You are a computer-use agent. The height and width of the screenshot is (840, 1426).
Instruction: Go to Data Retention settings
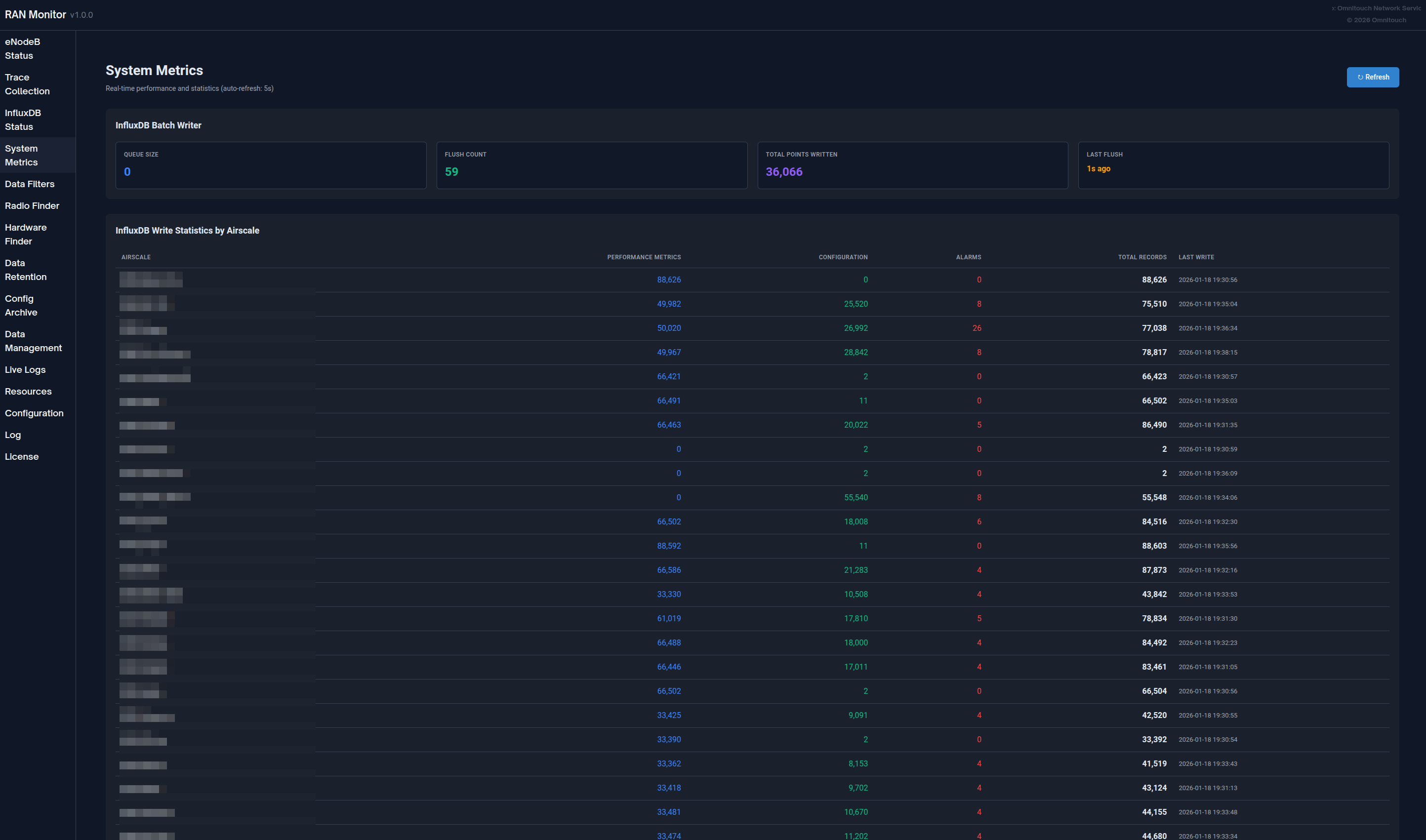pos(26,270)
